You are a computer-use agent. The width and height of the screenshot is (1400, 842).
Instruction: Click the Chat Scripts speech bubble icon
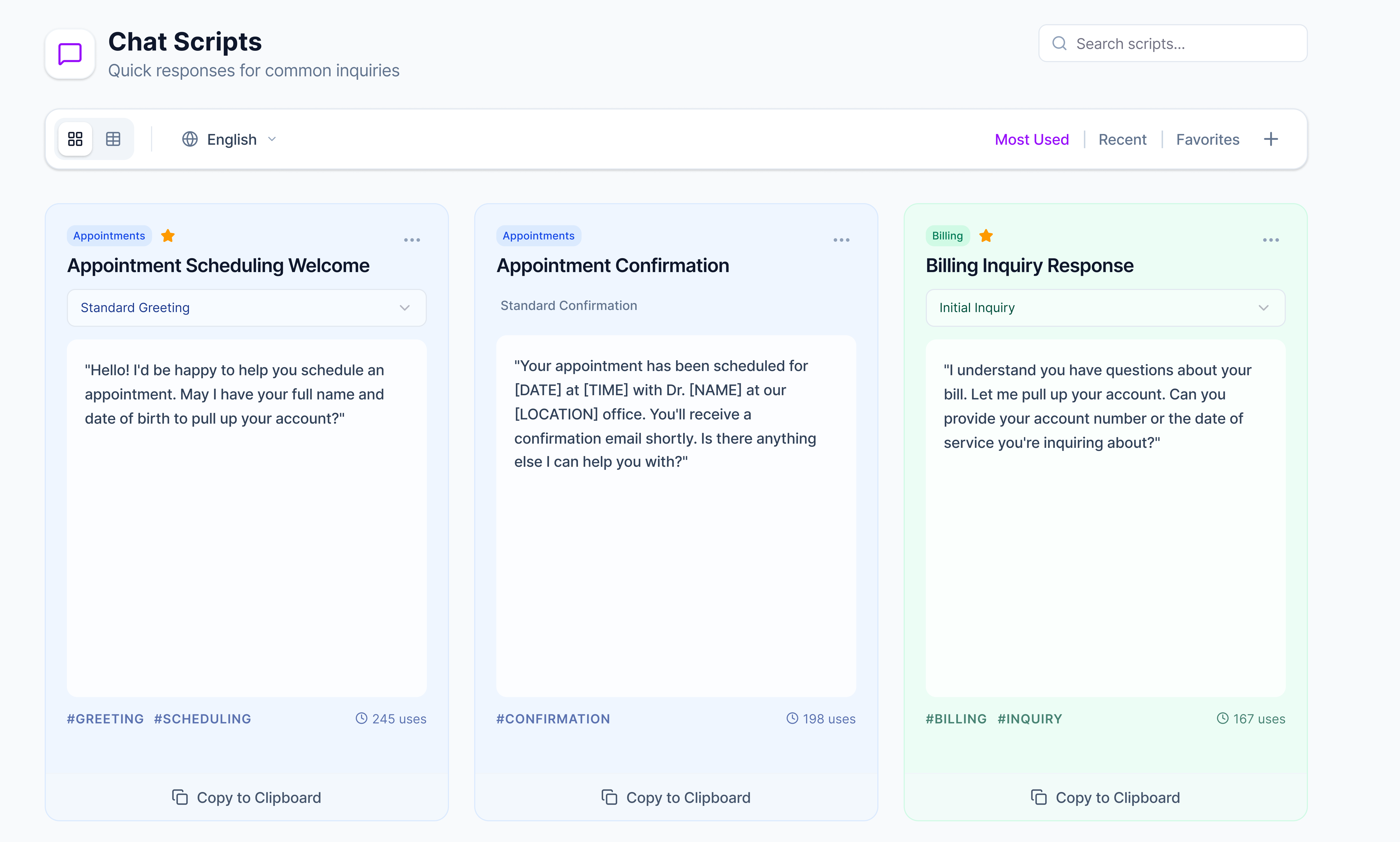coord(70,54)
